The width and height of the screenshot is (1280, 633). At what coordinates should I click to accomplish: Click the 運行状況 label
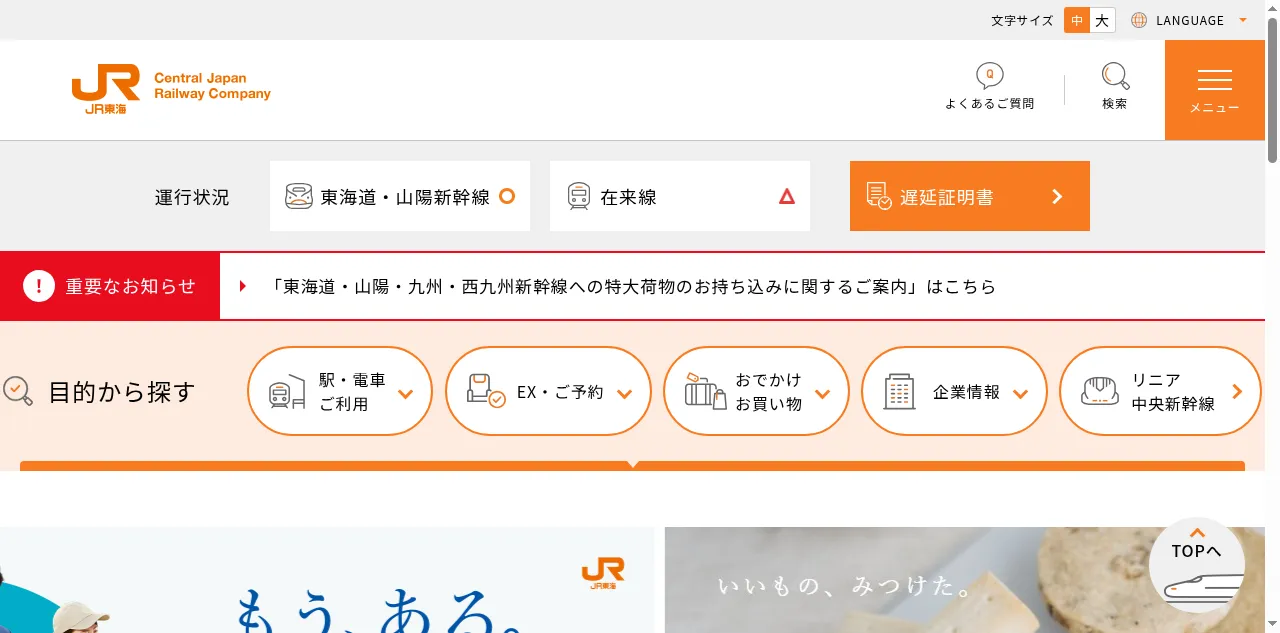[x=192, y=197]
